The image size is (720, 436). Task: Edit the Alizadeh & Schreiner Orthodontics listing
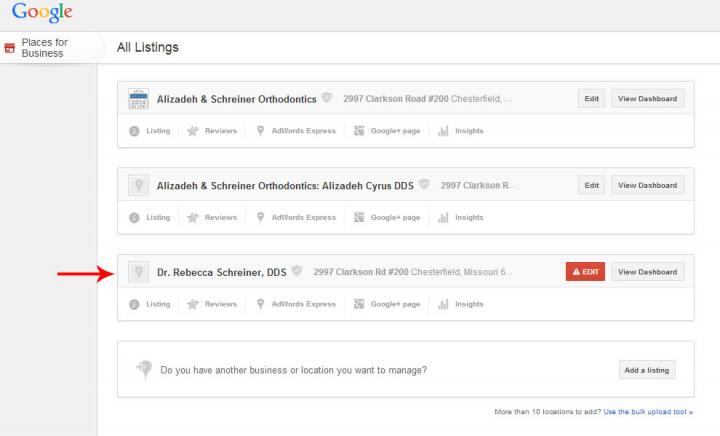(591, 99)
